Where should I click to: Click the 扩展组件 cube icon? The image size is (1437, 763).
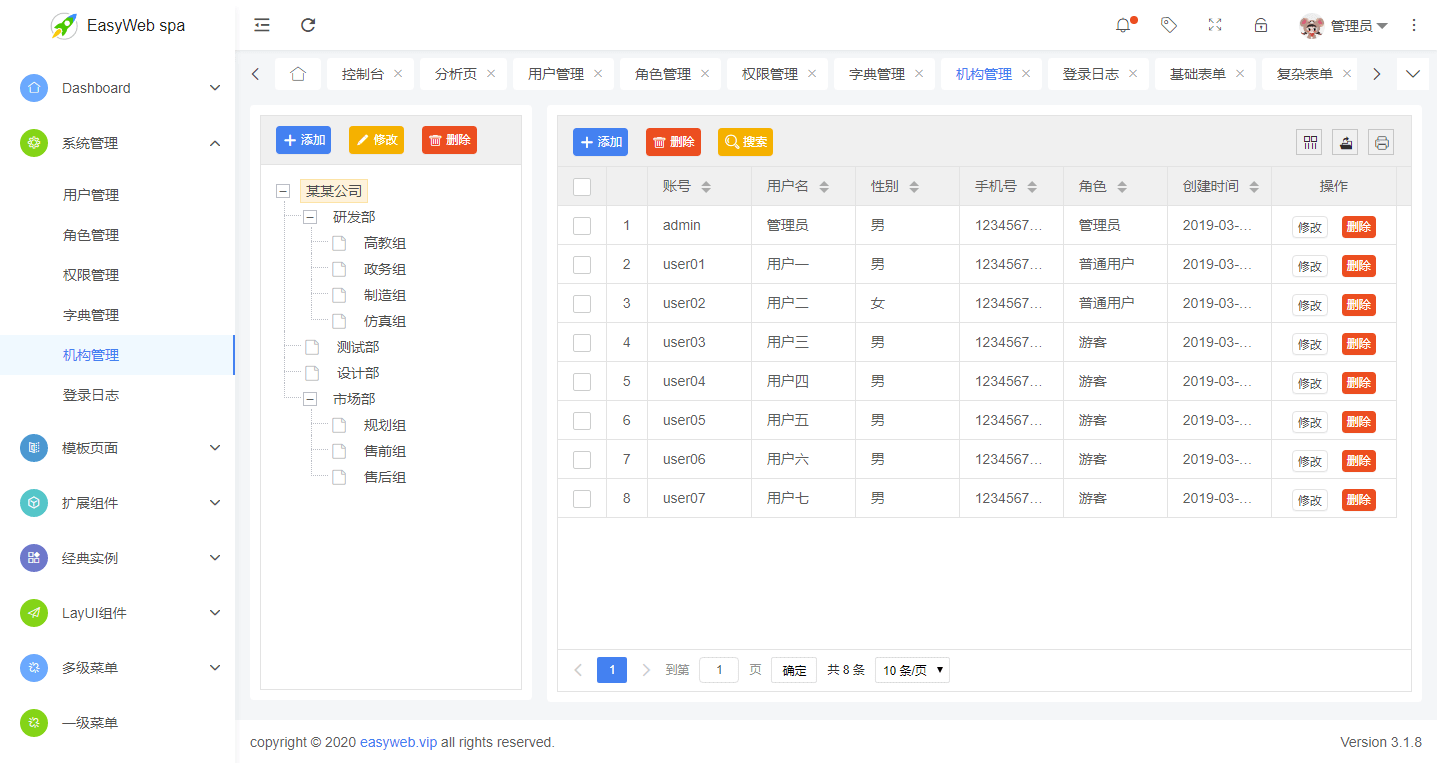34,503
